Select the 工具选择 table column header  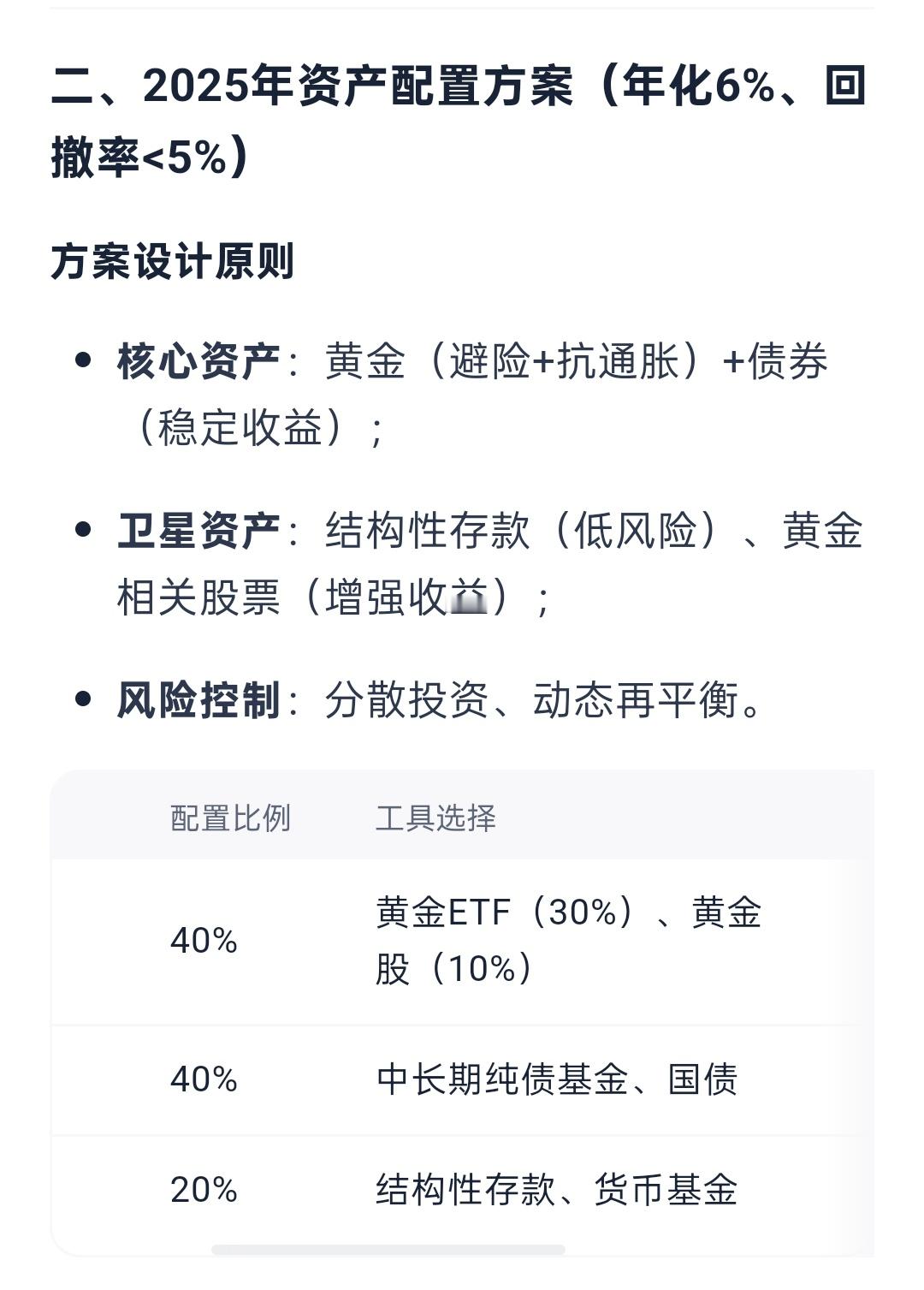tap(436, 818)
